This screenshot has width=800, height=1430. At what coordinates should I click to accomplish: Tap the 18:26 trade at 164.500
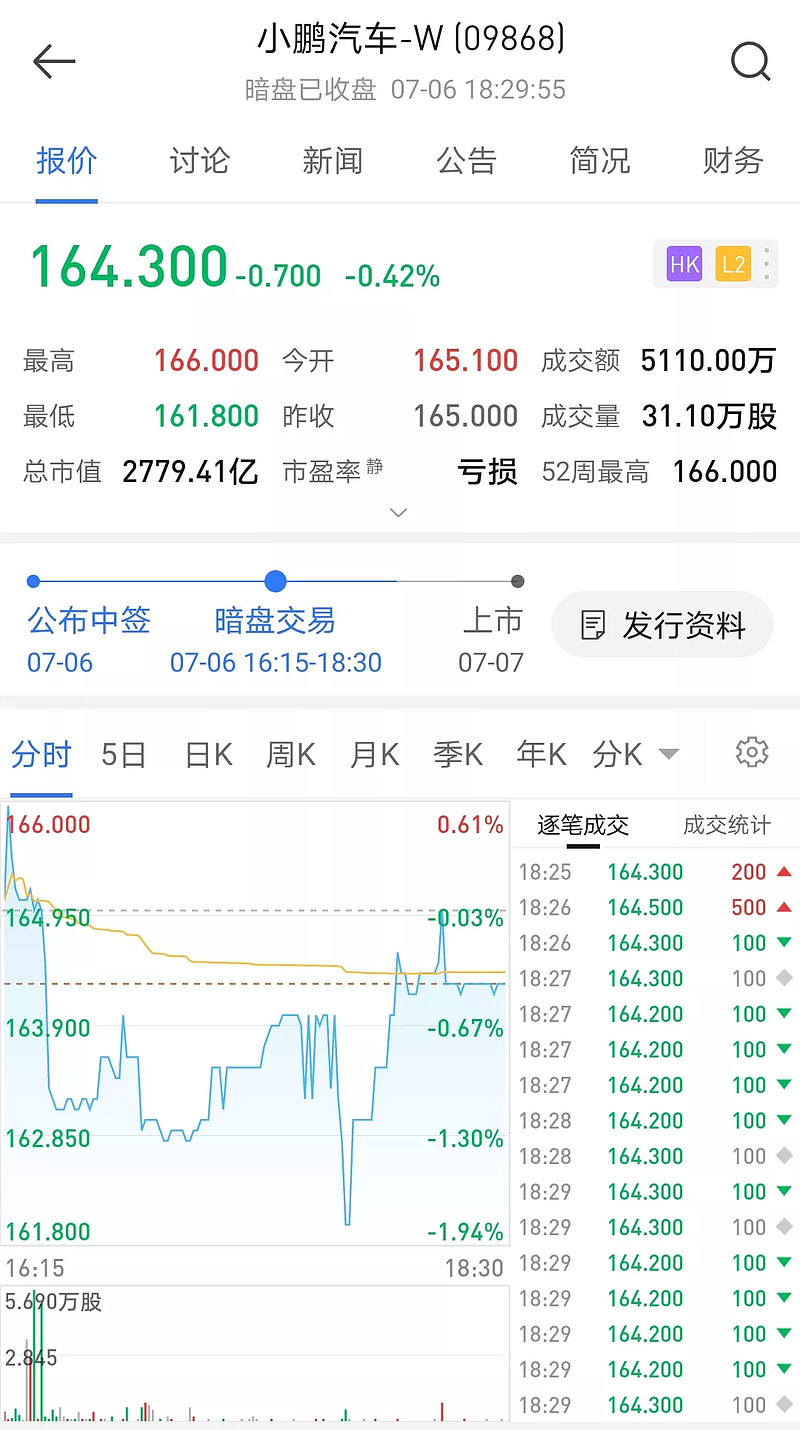pyautogui.click(x=656, y=907)
